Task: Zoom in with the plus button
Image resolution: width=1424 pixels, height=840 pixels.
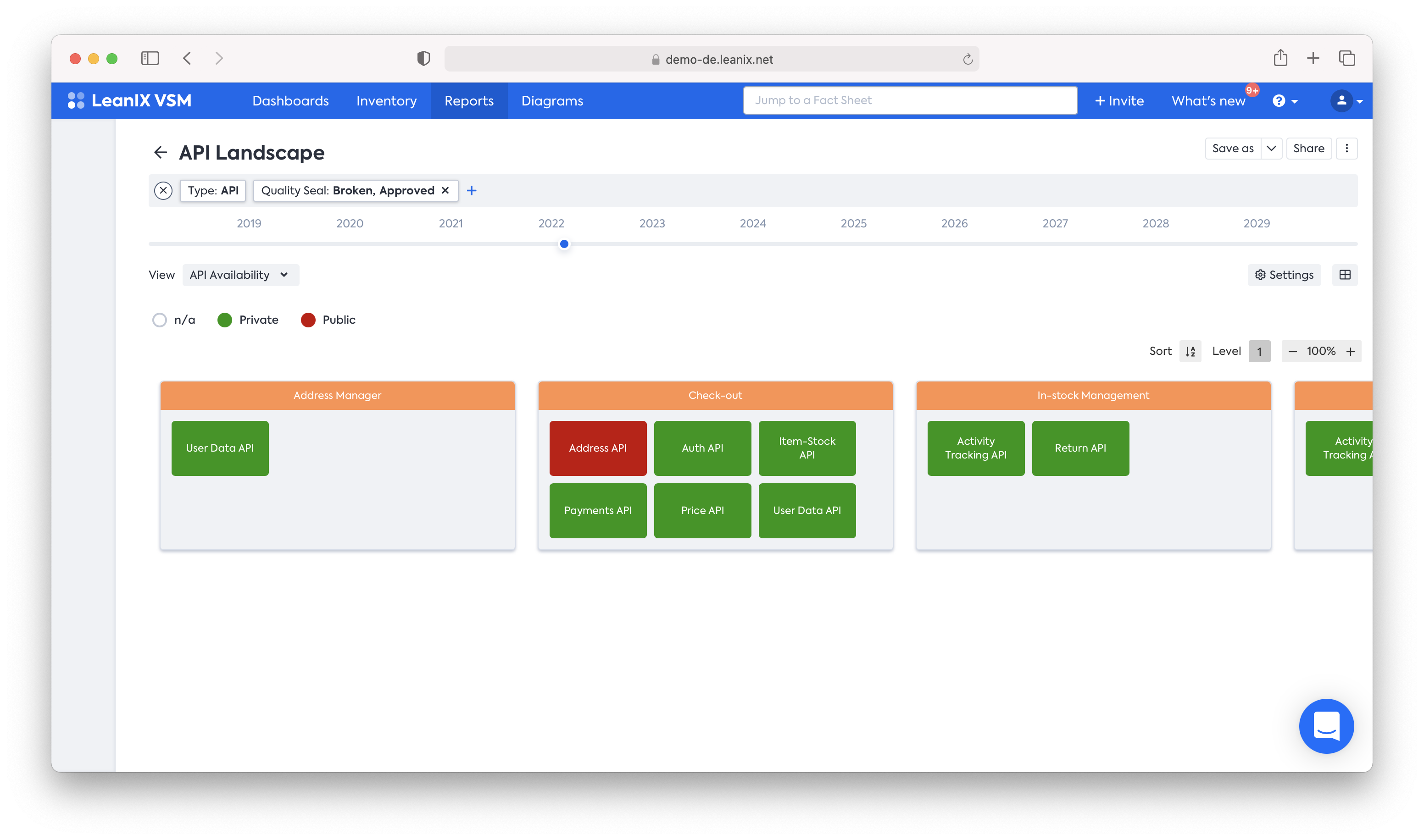Action: coord(1351,352)
